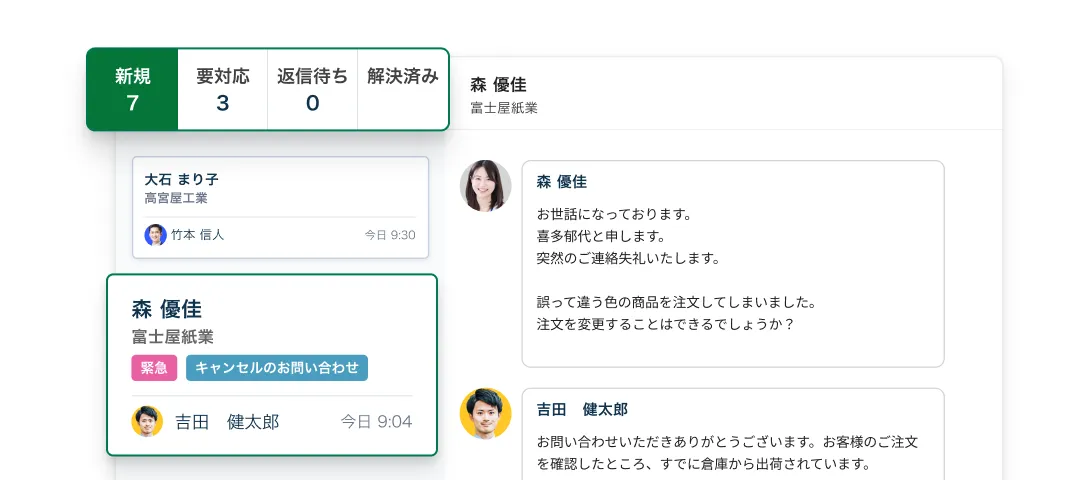
Task: Select the 返信待ち tab
Action: point(313,90)
